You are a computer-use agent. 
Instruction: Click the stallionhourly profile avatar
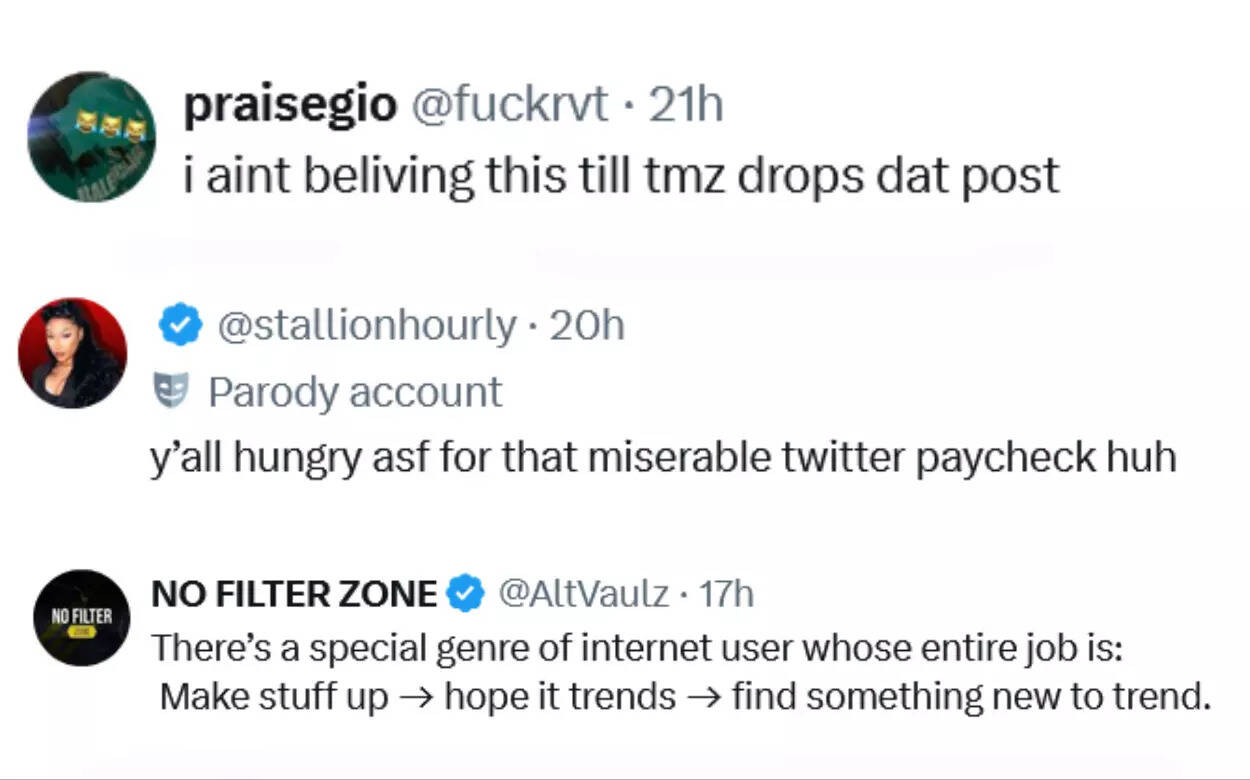[x=72, y=352]
